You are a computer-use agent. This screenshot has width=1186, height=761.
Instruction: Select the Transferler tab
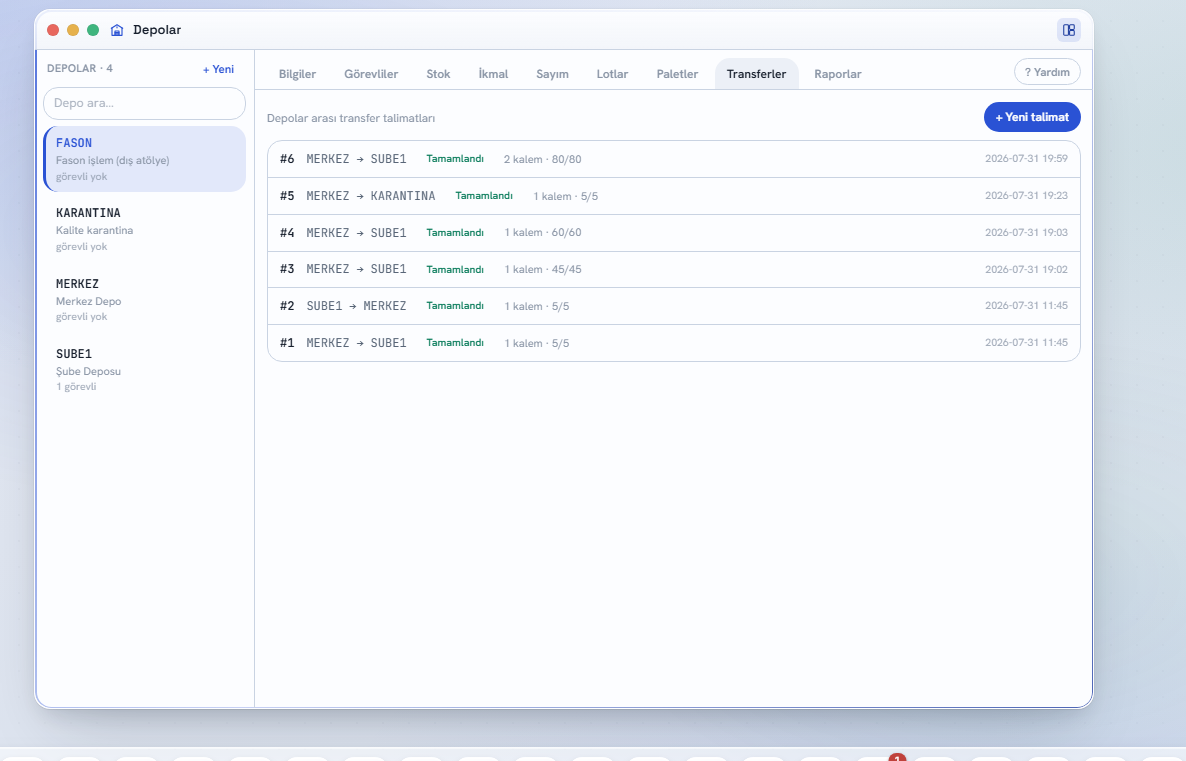tap(756, 74)
